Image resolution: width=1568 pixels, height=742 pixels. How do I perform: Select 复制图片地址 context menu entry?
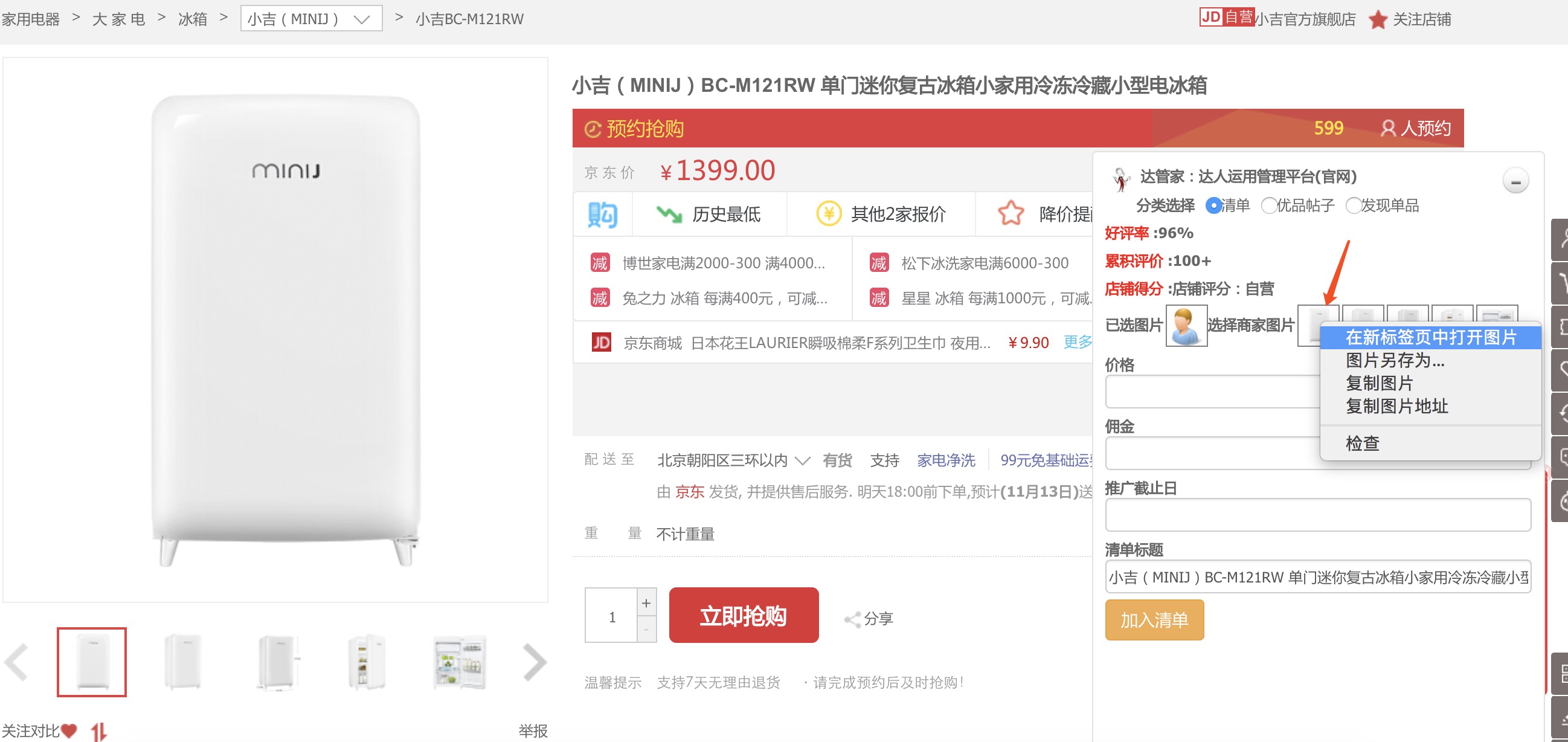(x=1396, y=406)
